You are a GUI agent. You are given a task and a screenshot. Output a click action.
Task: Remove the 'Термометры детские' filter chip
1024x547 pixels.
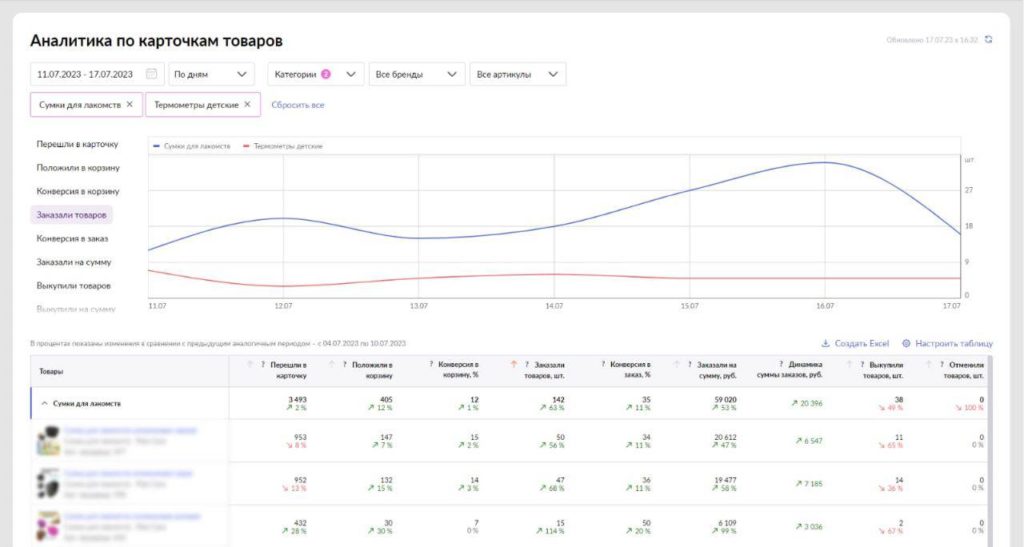click(x=247, y=104)
